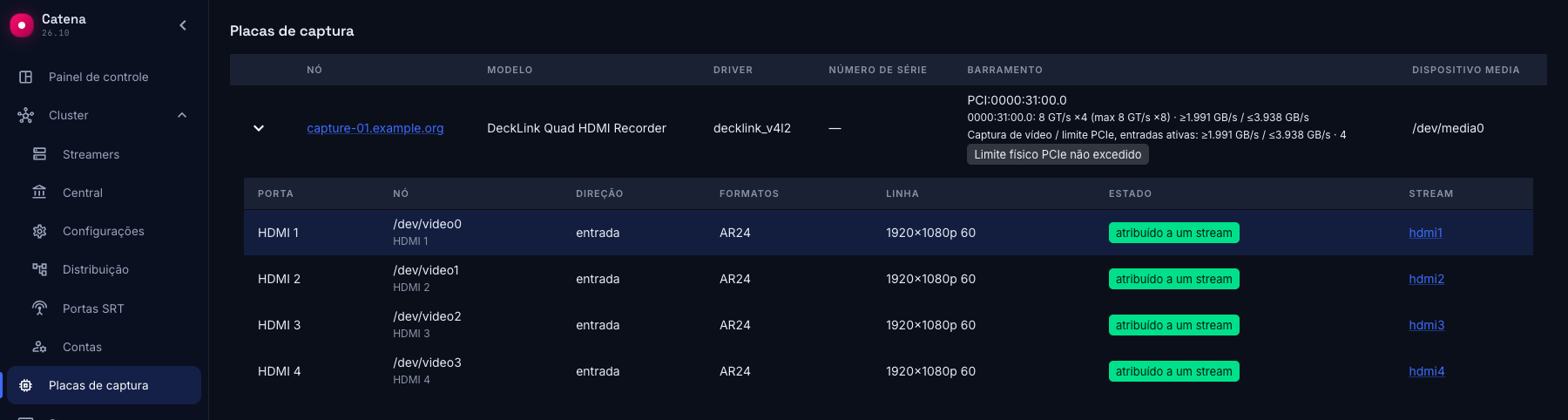Click the 'HDMI 4' port cell
1568x420 pixels.
pyautogui.click(x=279, y=371)
